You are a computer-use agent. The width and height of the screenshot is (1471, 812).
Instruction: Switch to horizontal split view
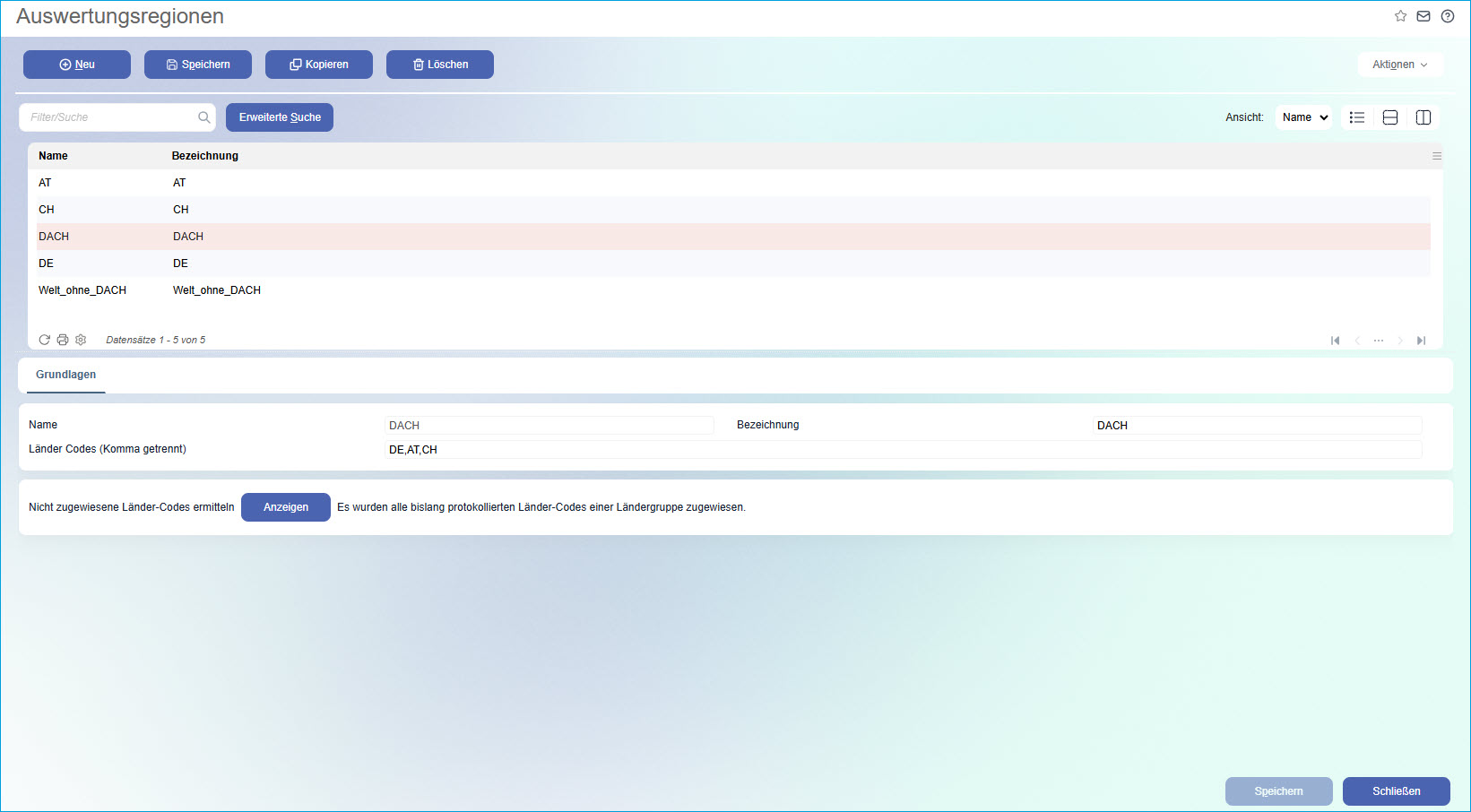point(1390,117)
